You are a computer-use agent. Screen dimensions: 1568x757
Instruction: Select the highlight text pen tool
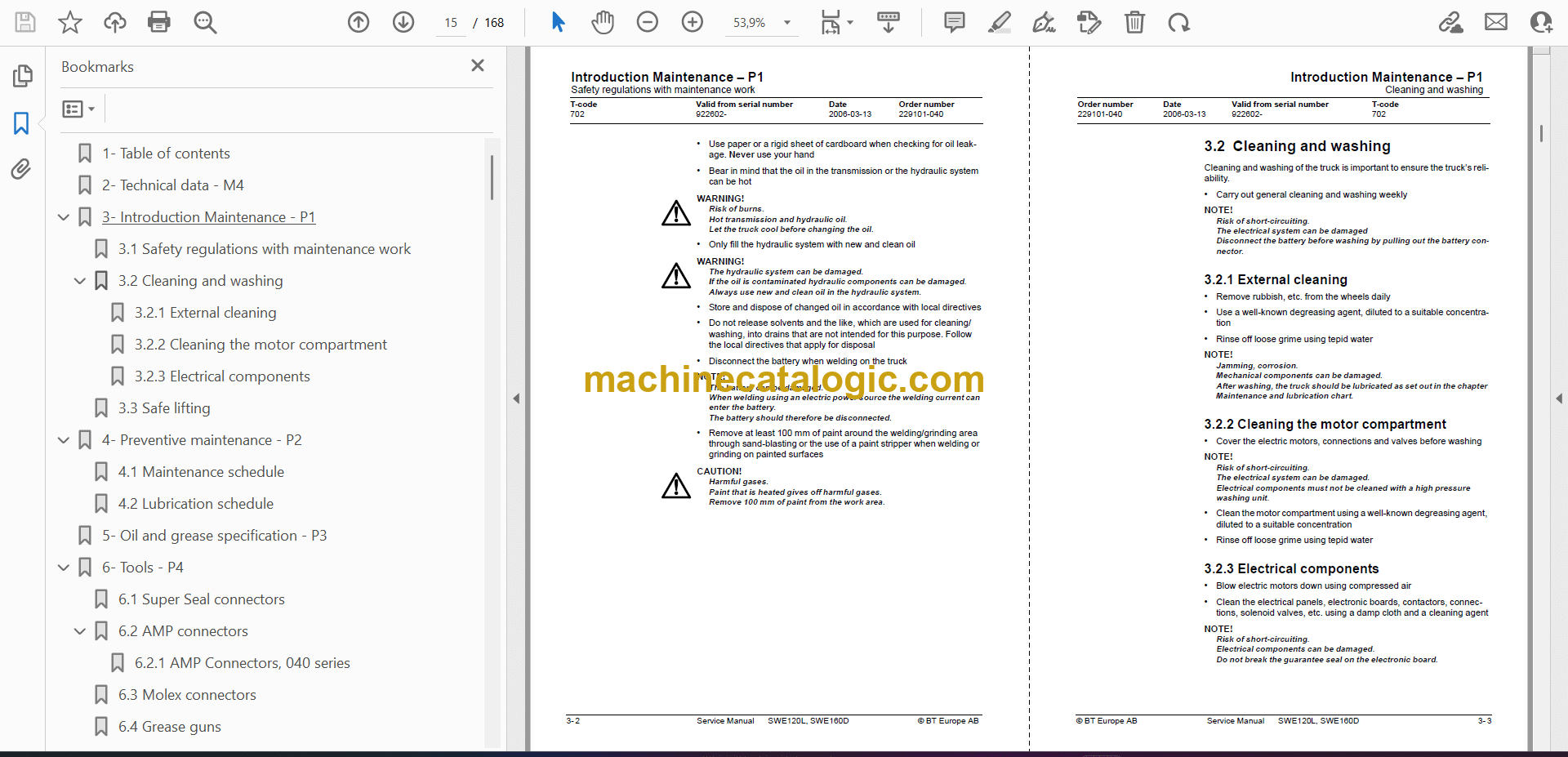pyautogui.click(x=999, y=22)
